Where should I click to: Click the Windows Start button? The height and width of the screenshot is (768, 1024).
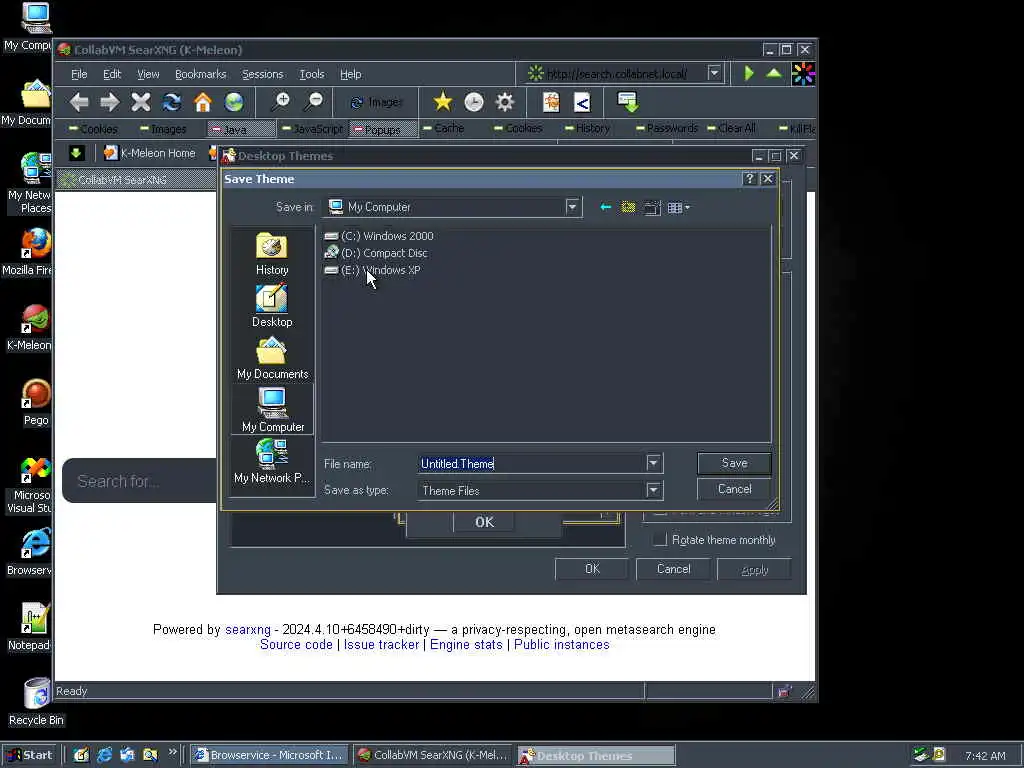click(29, 755)
